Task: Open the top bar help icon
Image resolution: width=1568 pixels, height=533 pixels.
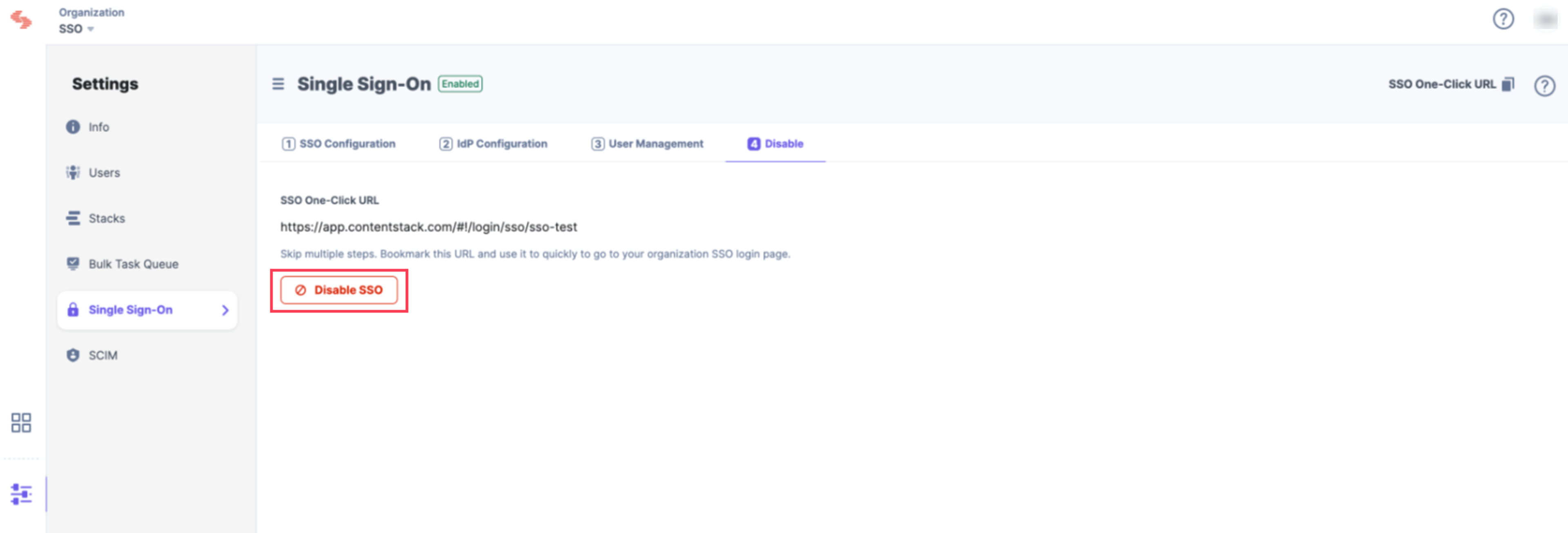Action: coord(1503,20)
